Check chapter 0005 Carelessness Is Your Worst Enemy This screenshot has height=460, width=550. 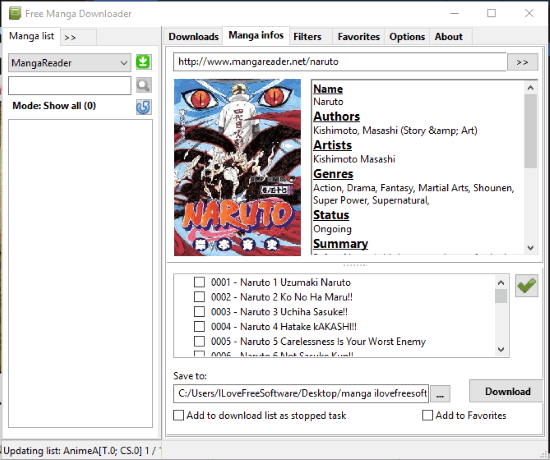pyautogui.click(x=199, y=341)
